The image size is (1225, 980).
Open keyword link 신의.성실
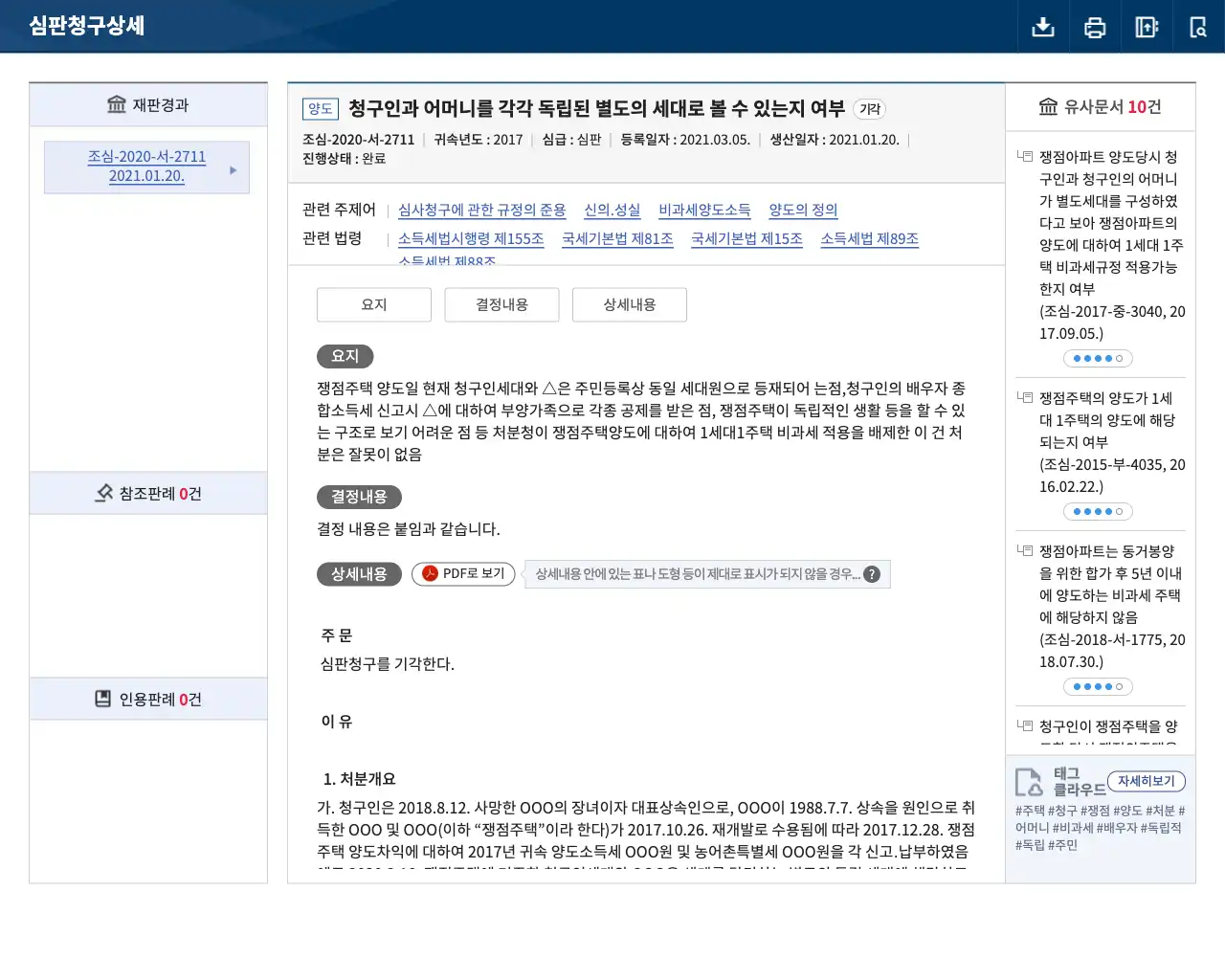[x=612, y=210]
